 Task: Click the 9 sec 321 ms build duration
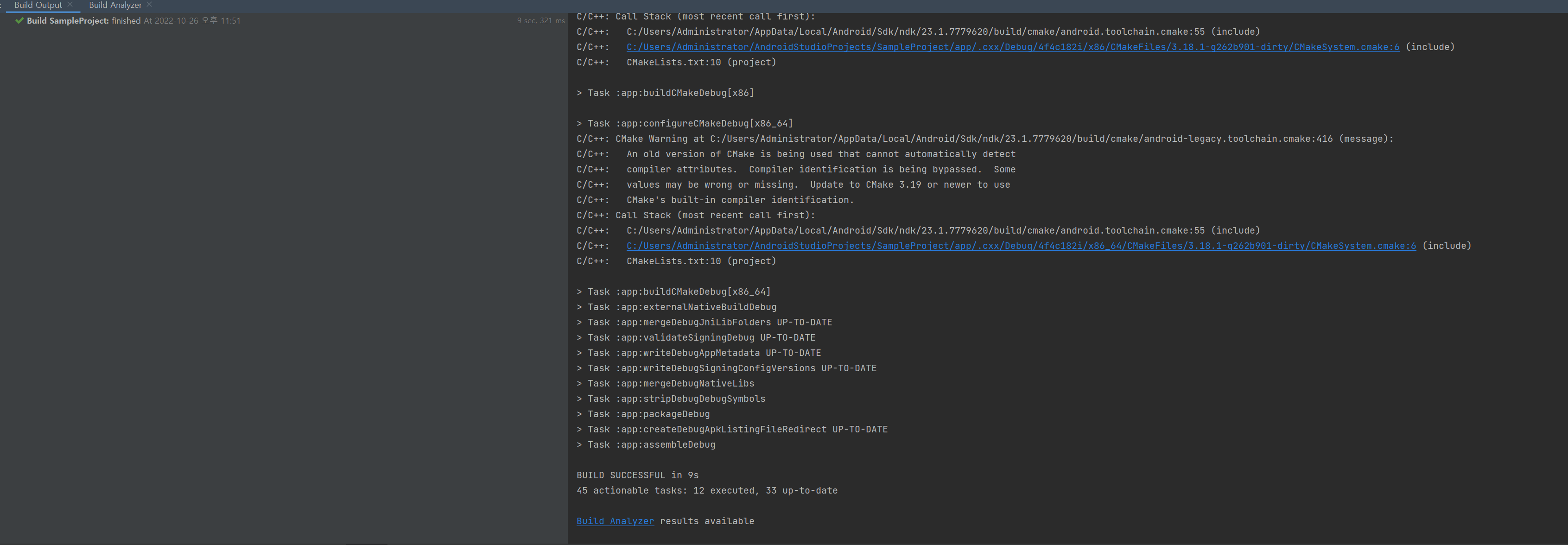[540, 21]
